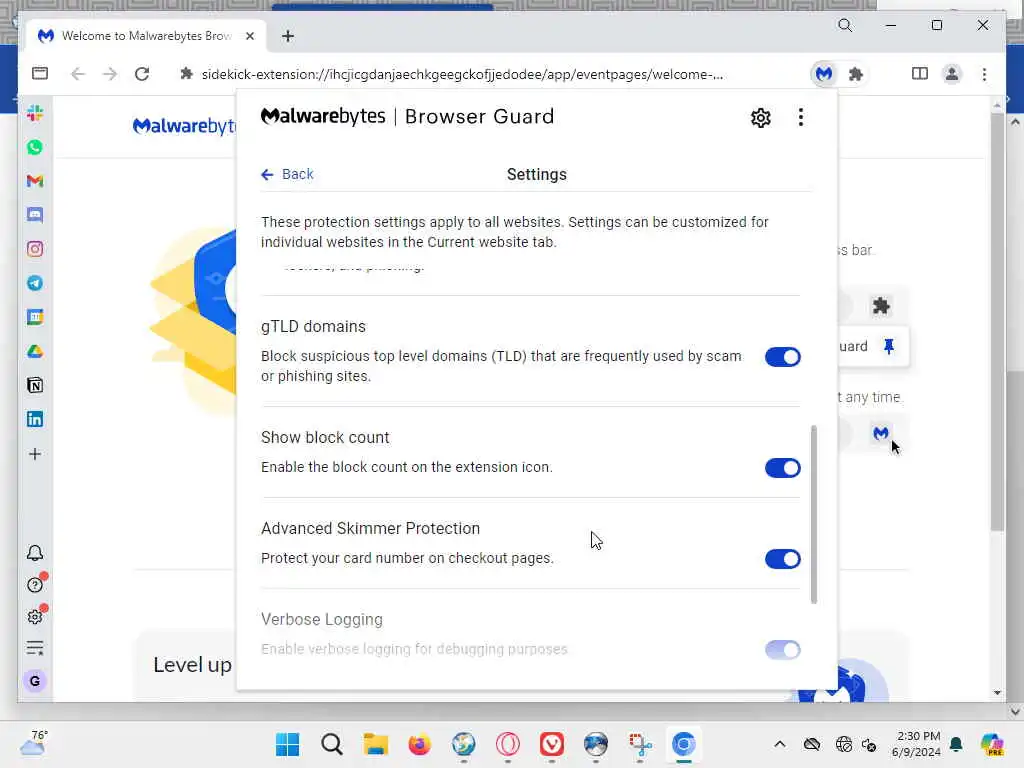This screenshot has height=768, width=1024.
Task: Reload the current page
Action: [142, 74]
